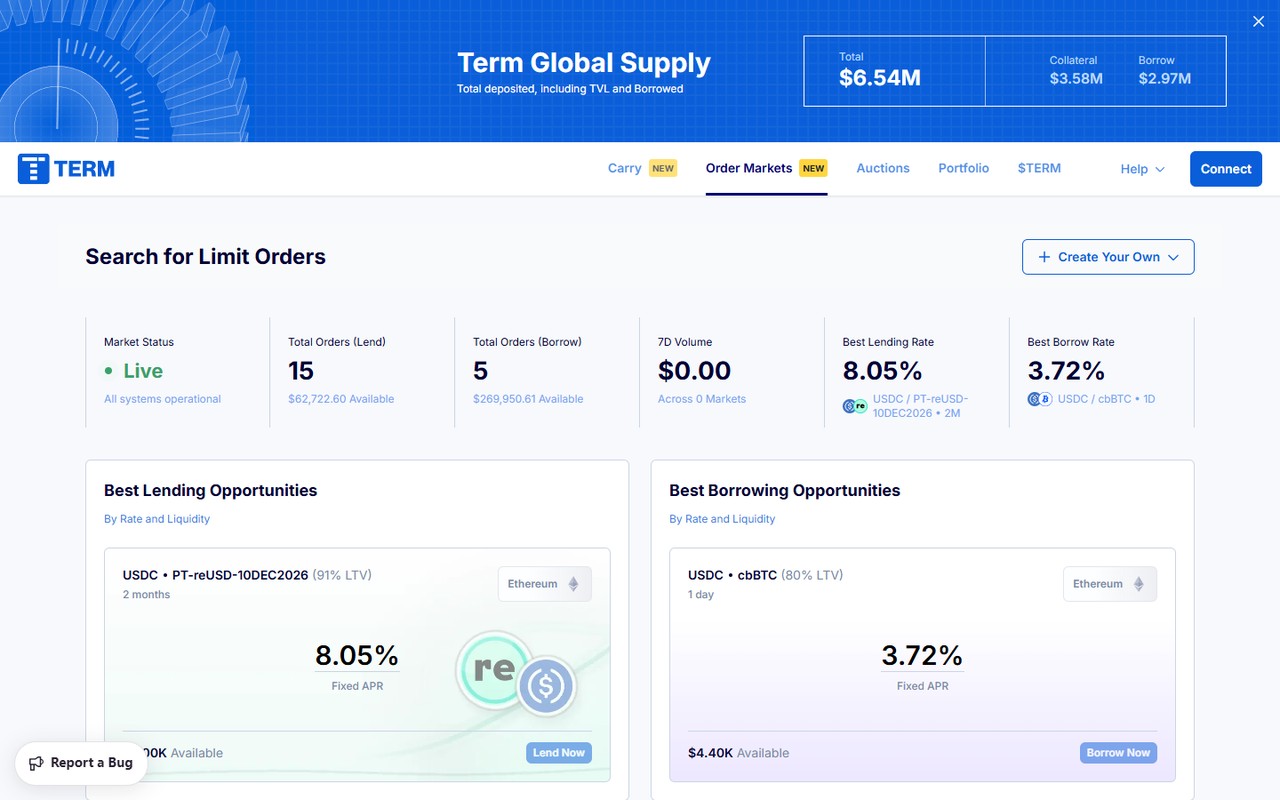Click the $62,722.60 Available text
Viewport: 1280px width, 800px height.
[341, 399]
